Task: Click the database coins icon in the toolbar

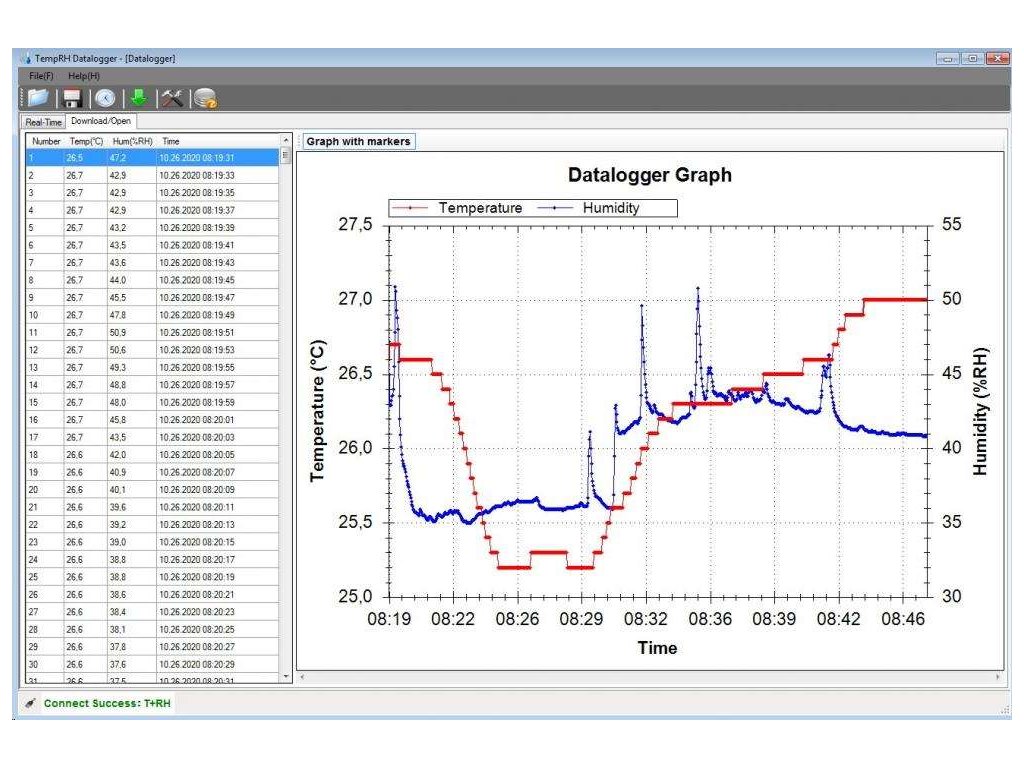Action: 206,98
